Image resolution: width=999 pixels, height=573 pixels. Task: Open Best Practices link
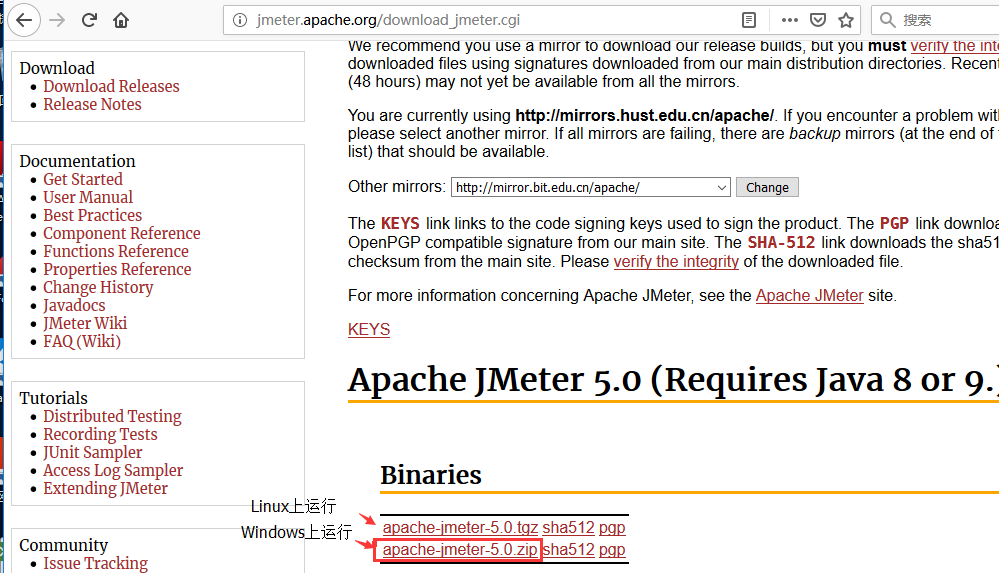click(92, 215)
